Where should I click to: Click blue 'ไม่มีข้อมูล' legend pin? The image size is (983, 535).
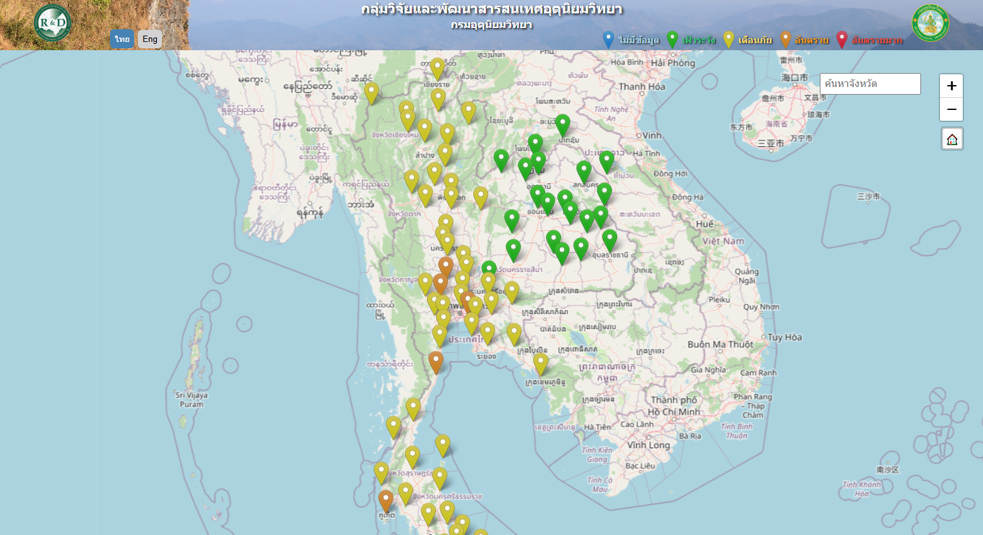coord(608,40)
